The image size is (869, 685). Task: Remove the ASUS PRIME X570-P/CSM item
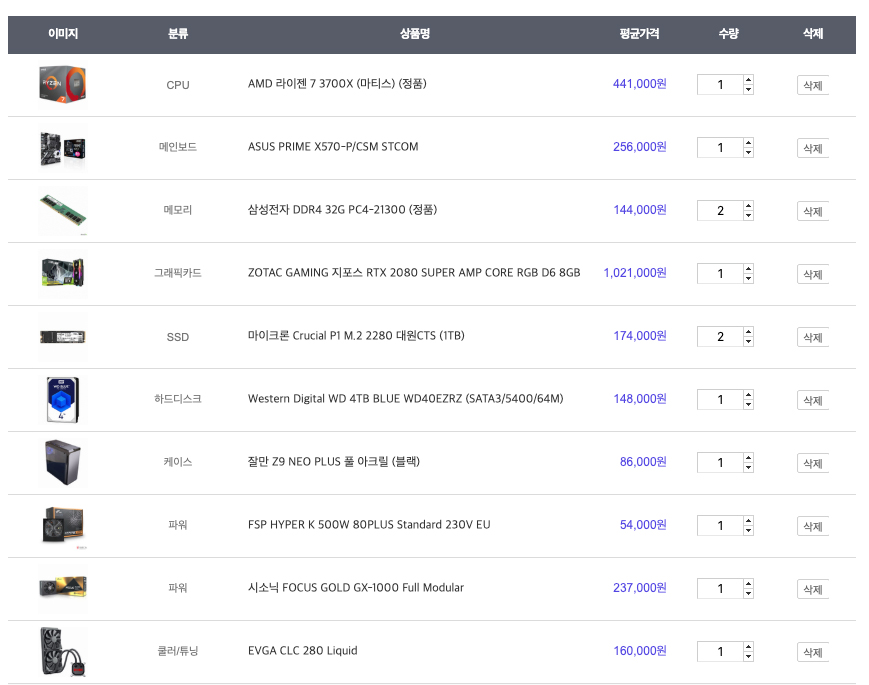click(812, 148)
